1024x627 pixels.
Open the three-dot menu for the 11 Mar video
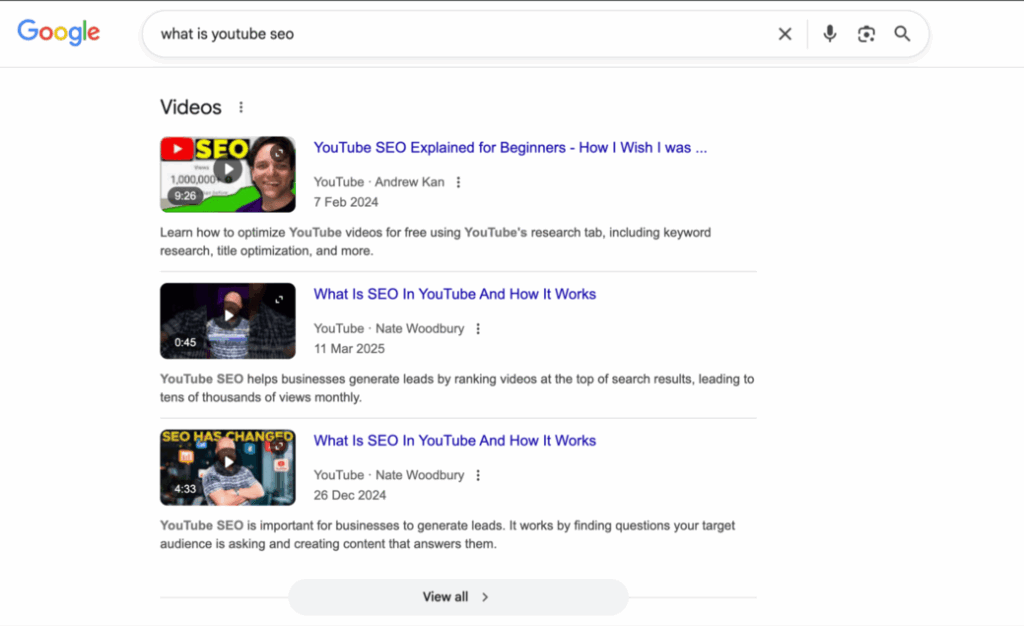click(x=478, y=328)
